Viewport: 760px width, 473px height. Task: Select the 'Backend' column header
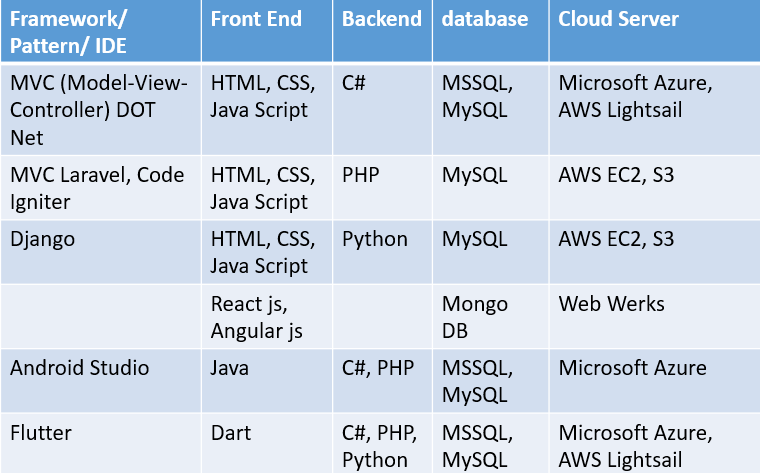(x=382, y=31)
